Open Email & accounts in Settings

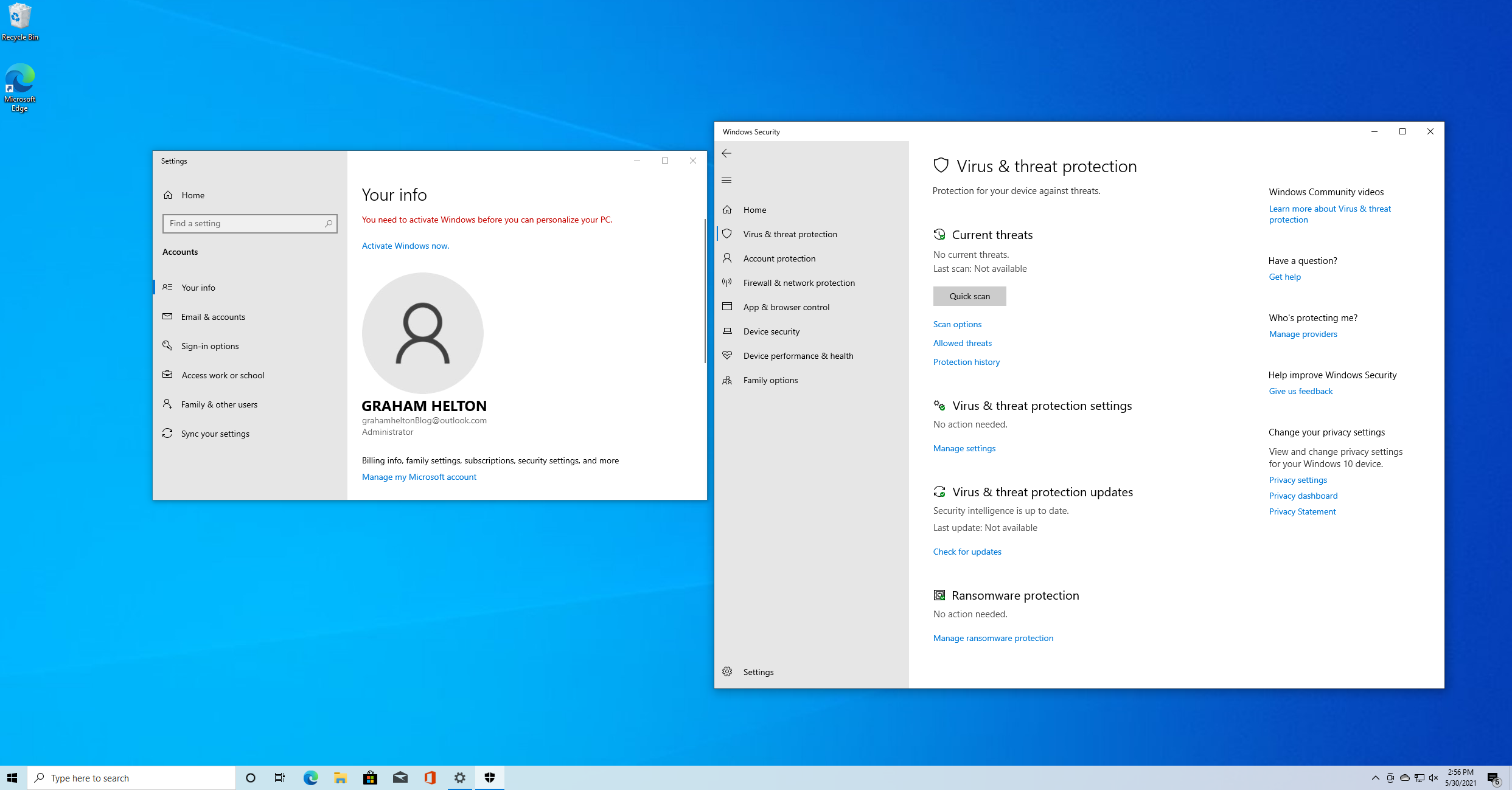(x=249, y=317)
